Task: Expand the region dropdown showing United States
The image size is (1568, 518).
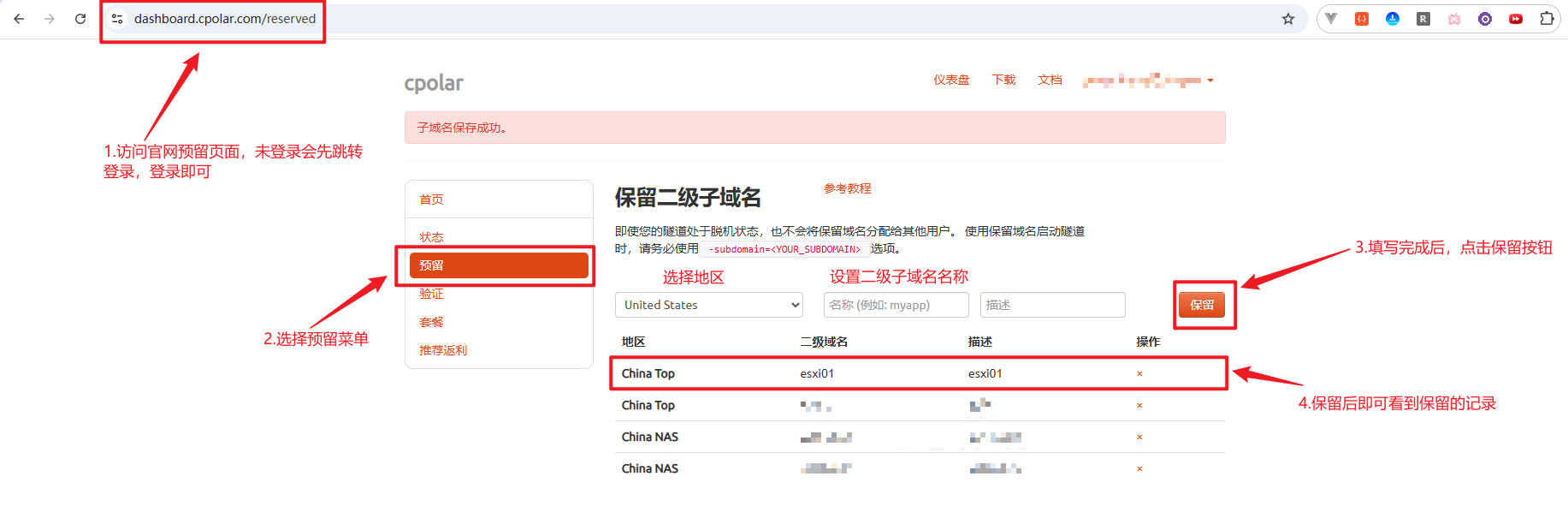Action: (708, 305)
